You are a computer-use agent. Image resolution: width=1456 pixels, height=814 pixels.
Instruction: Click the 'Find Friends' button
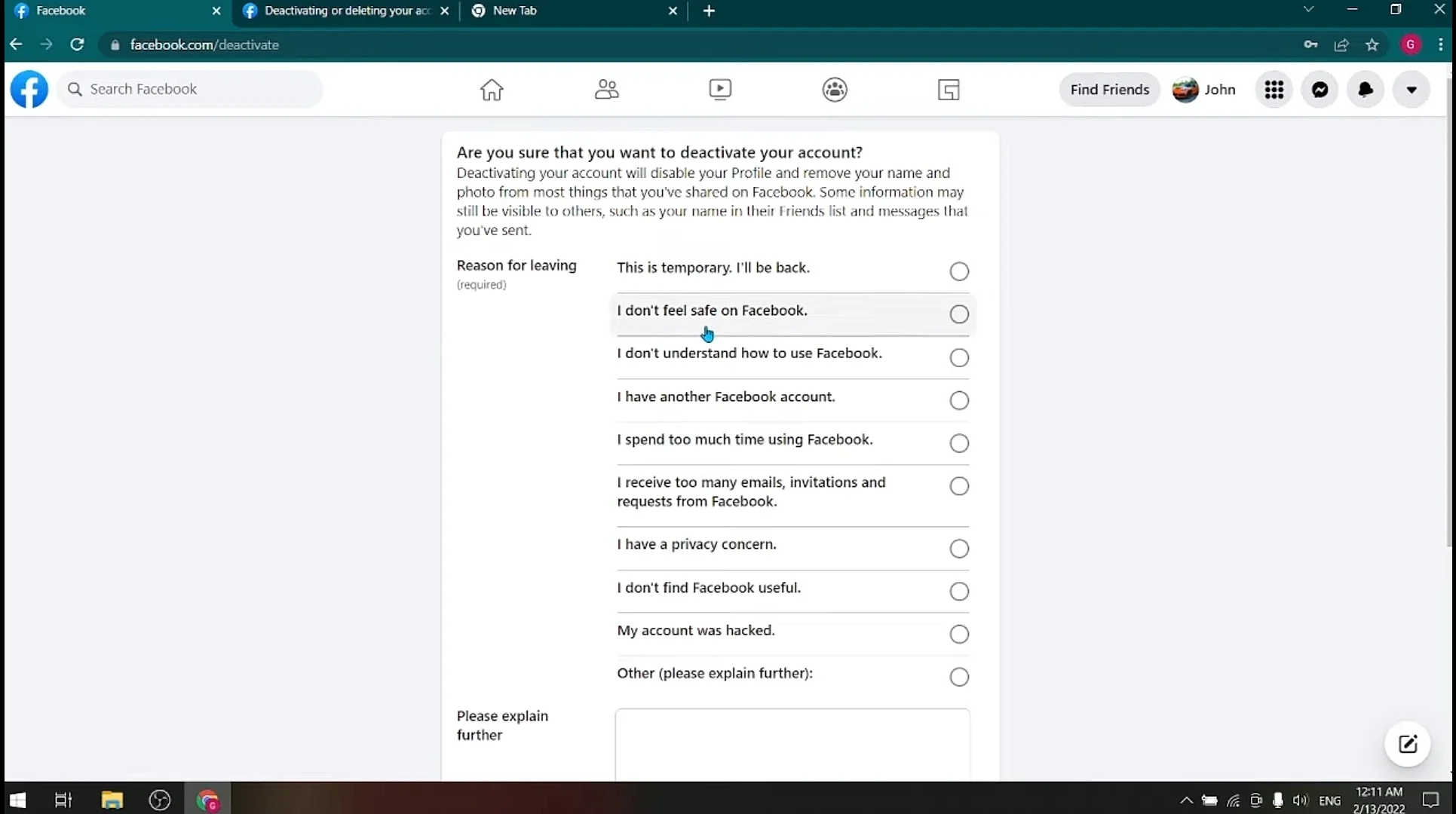[x=1110, y=89]
